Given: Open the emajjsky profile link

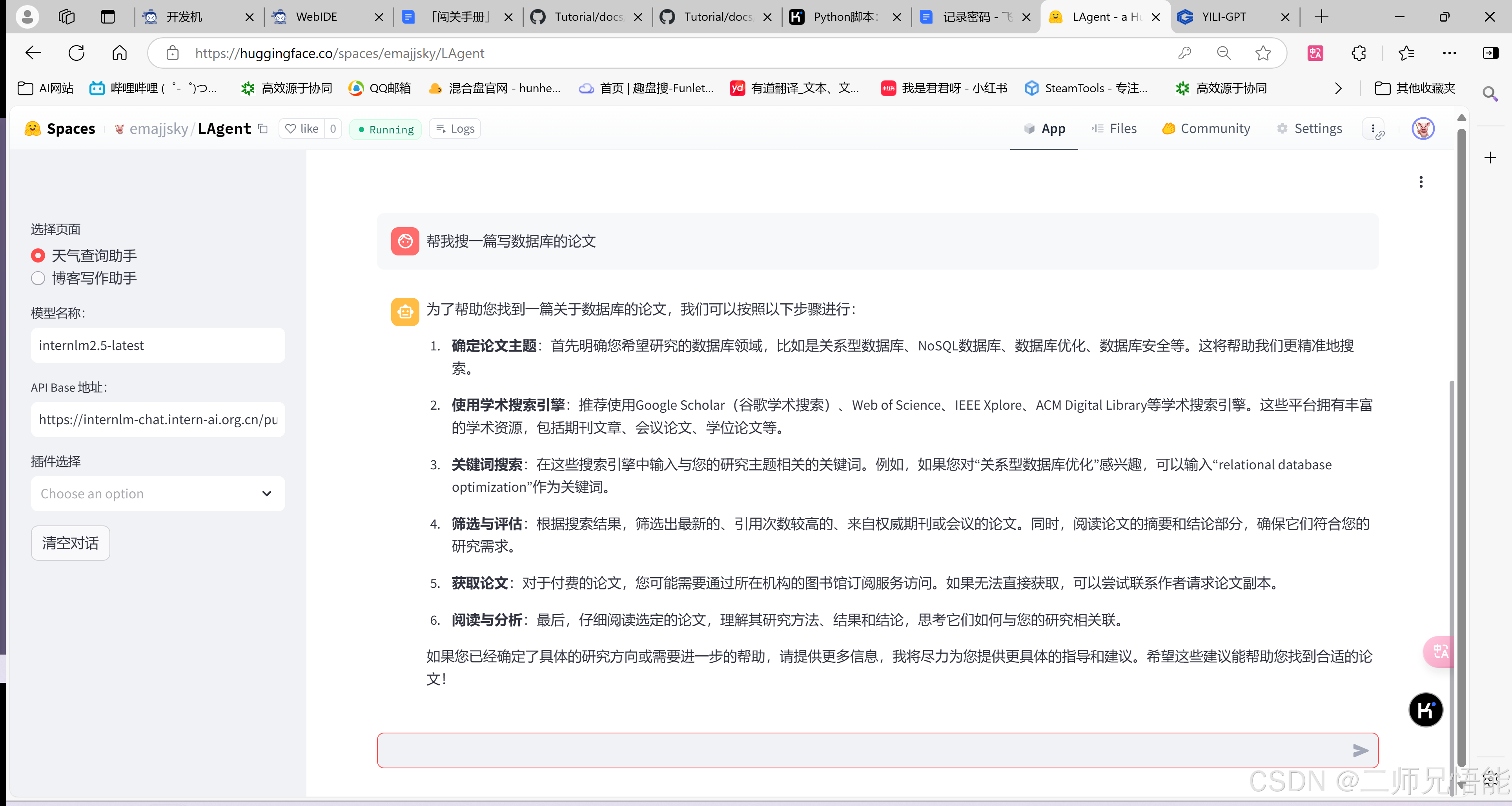Looking at the screenshot, I should pos(158,129).
